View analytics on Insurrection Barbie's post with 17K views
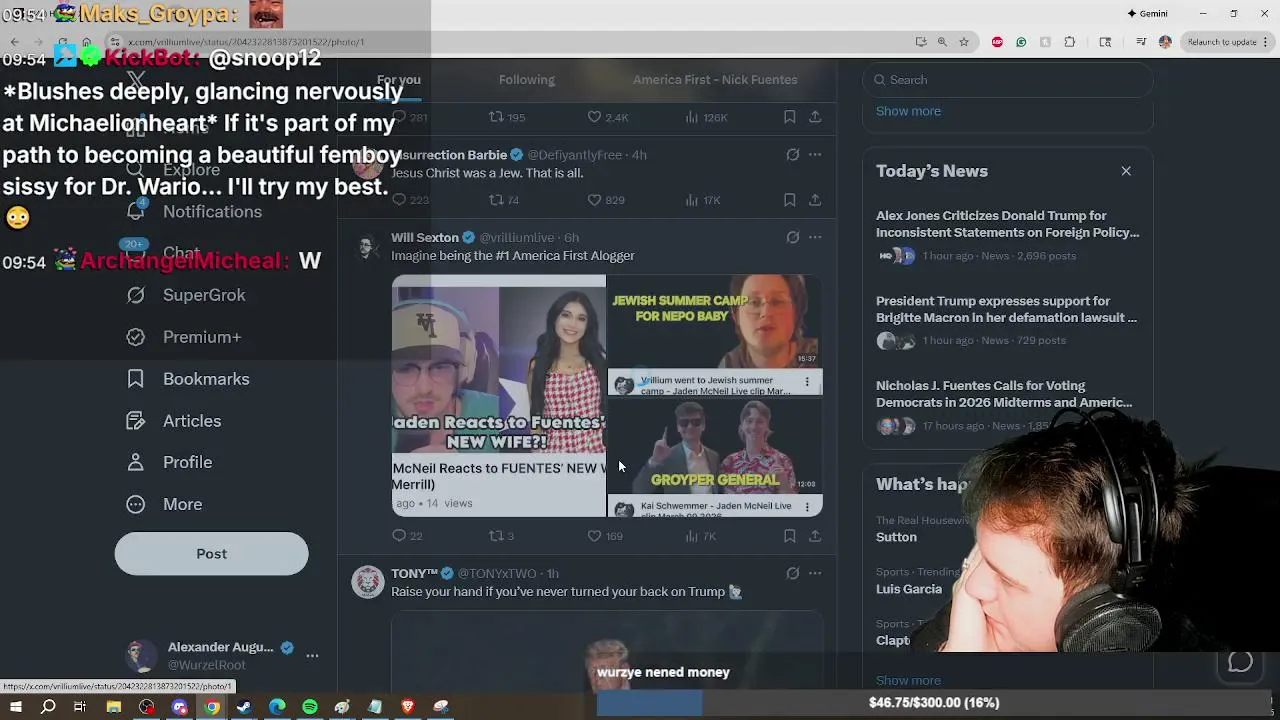This screenshot has width=1280, height=720. (x=703, y=200)
